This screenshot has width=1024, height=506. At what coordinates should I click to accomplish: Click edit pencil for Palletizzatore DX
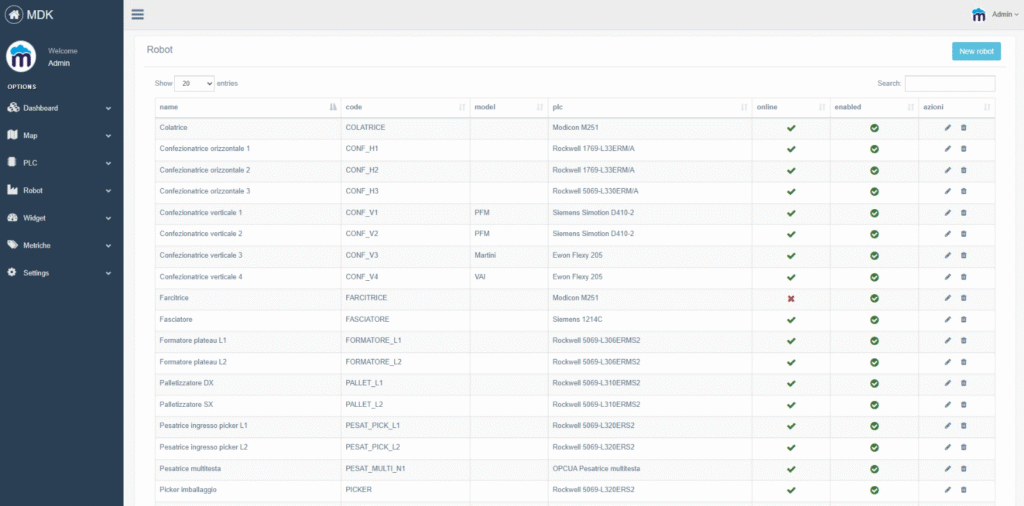[x=948, y=383]
